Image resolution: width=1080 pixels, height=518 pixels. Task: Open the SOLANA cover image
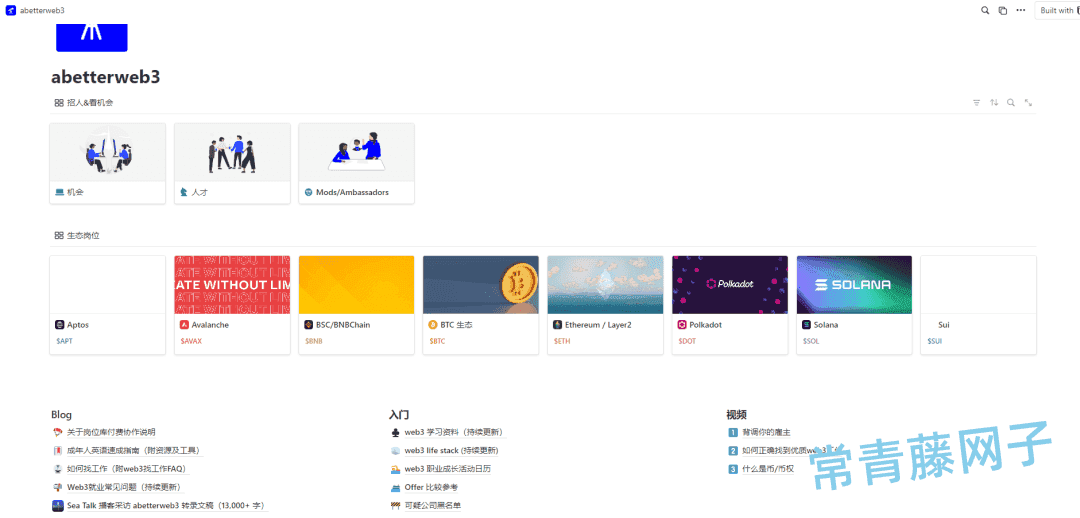pyautogui.click(x=854, y=284)
